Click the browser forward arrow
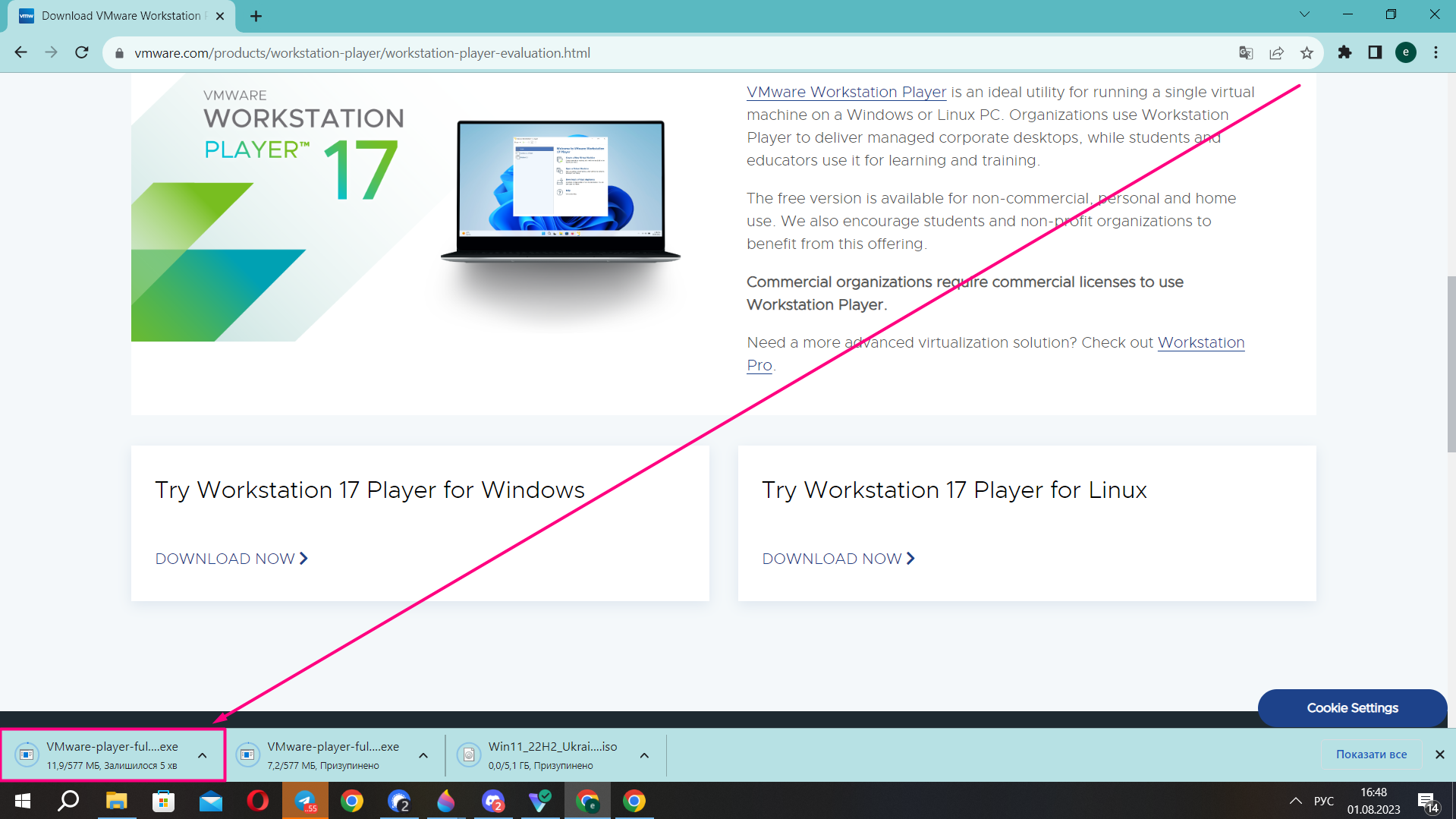The height and width of the screenshot is (819, 1456). (x=51, y=52)
